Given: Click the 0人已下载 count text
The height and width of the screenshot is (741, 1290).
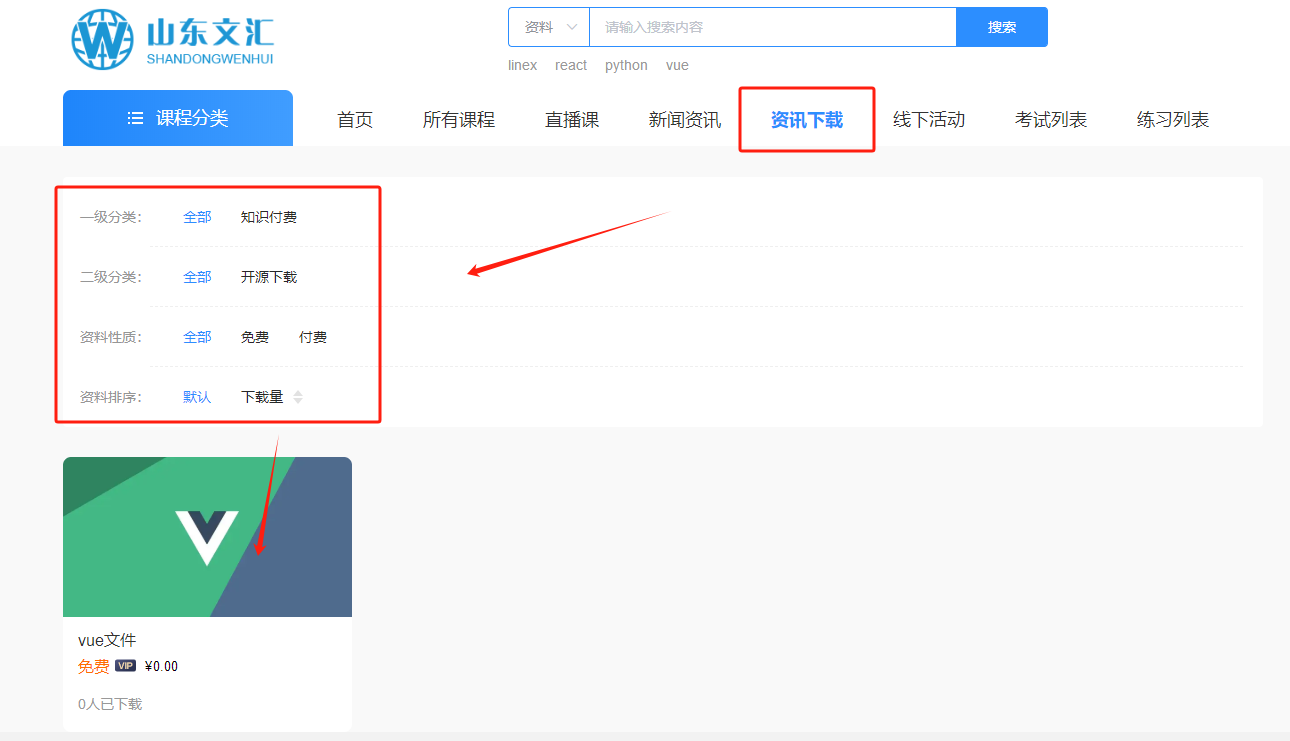Looking at the screenshot, I should [x=110, y=704].
